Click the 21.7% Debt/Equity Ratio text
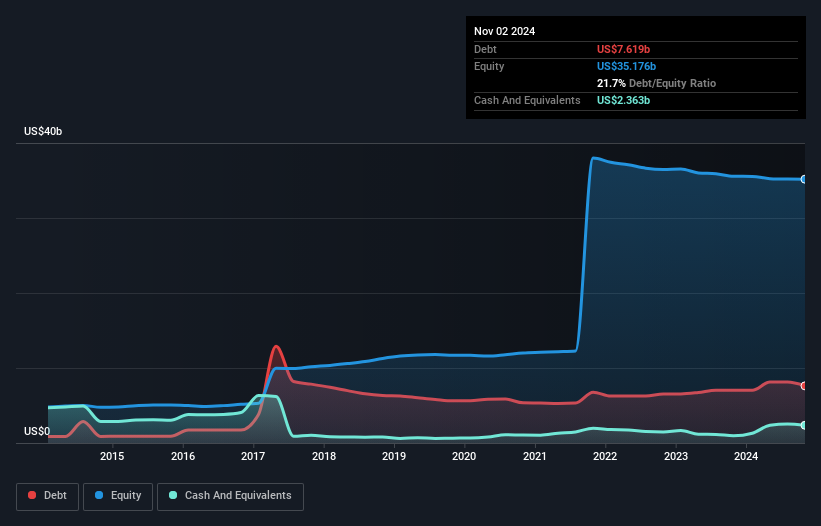 tap(656, 83)
